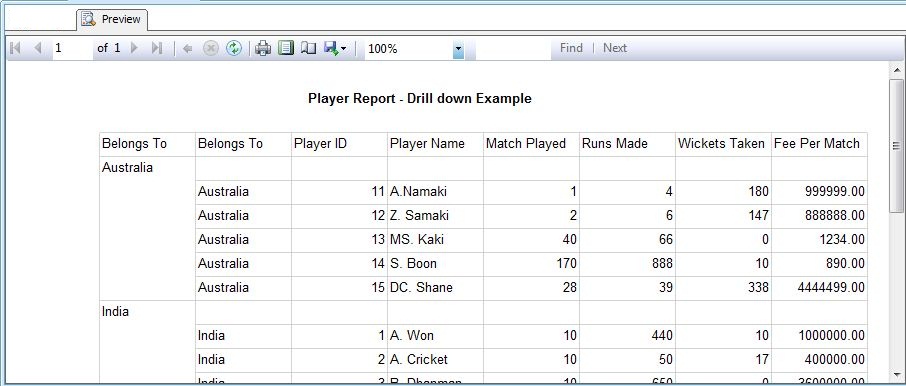The width and height of the screenshot is (906, 386).
Task: Jump to the last report page
Action: (157, 49)
